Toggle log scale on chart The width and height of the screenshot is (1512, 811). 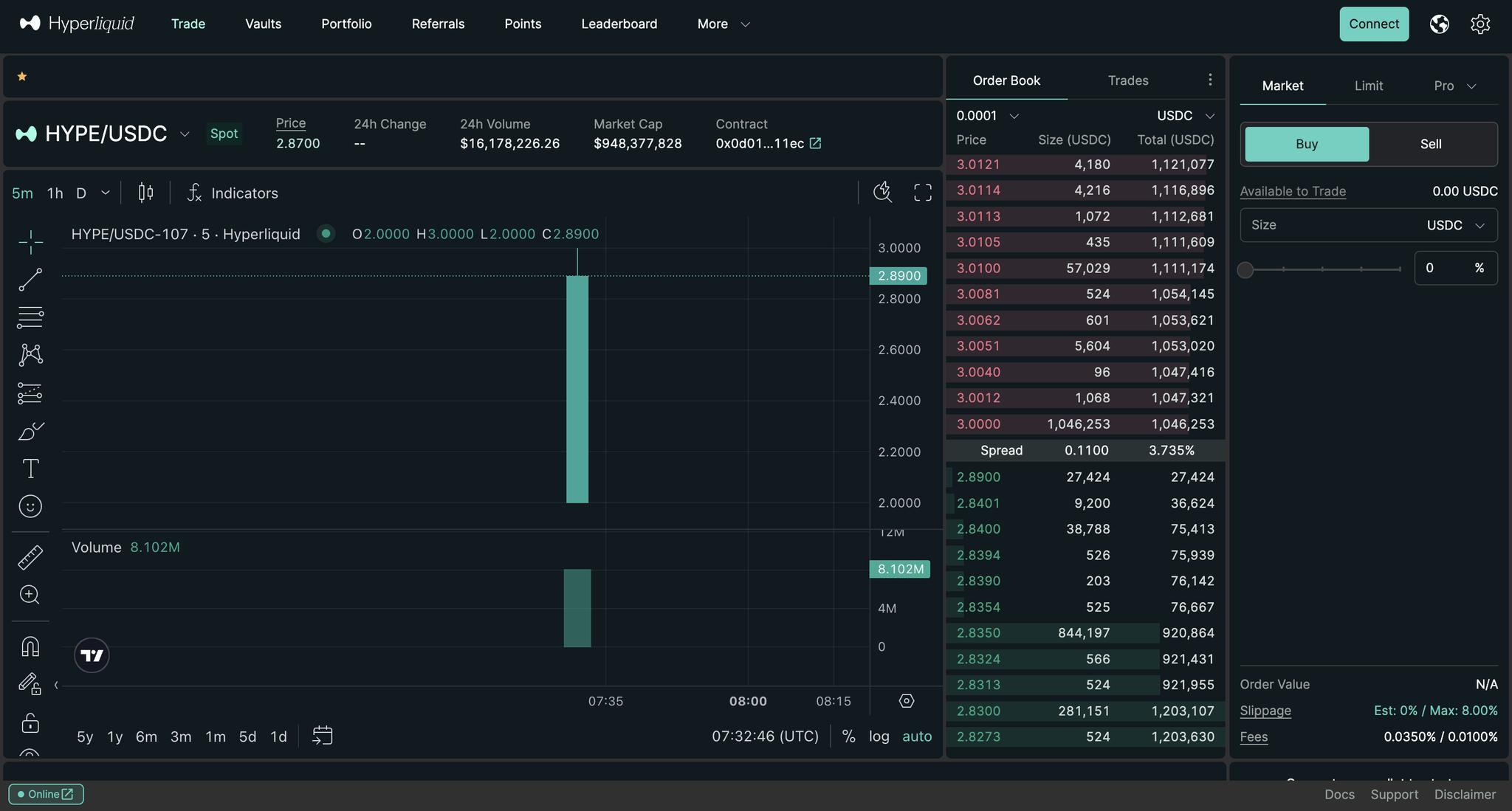(879, 736)
